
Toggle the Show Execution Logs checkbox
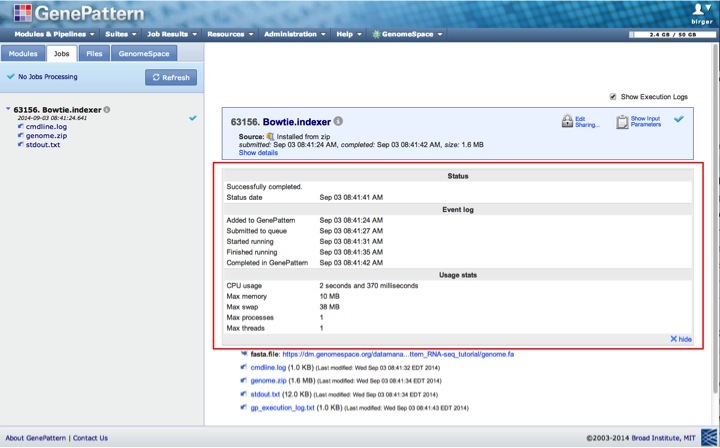[613, 96]
